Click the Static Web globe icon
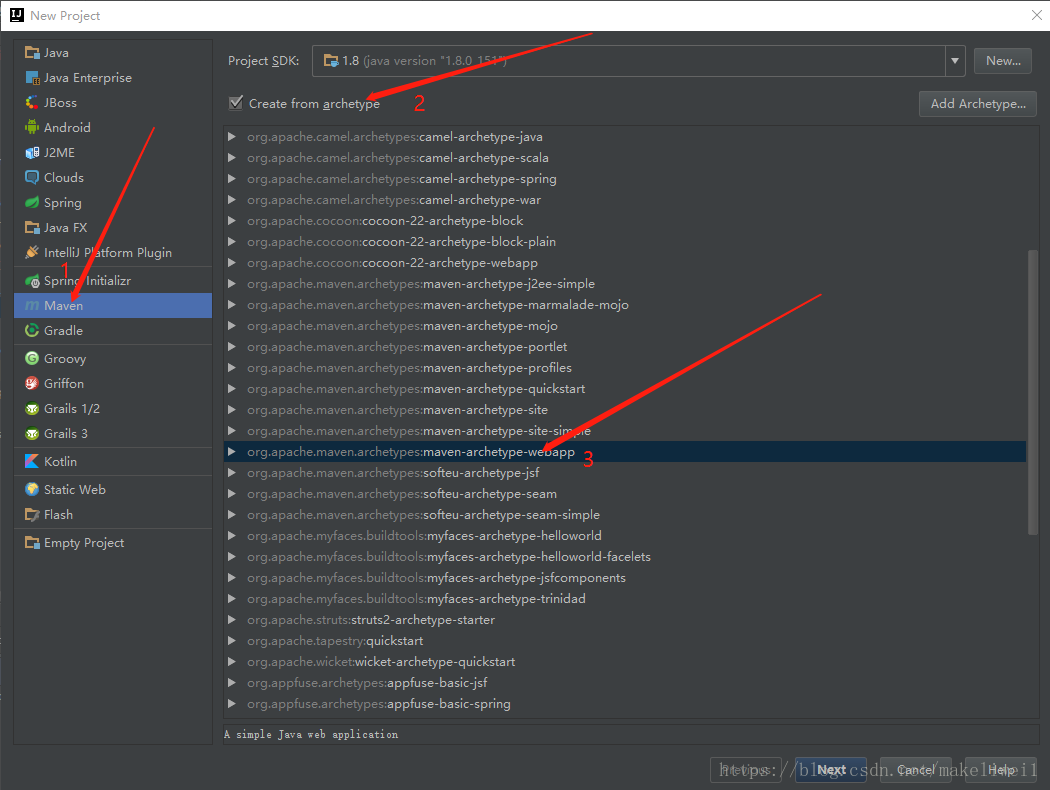The height and width of the screenshot is (790, 1050). [x=31, y=489]
